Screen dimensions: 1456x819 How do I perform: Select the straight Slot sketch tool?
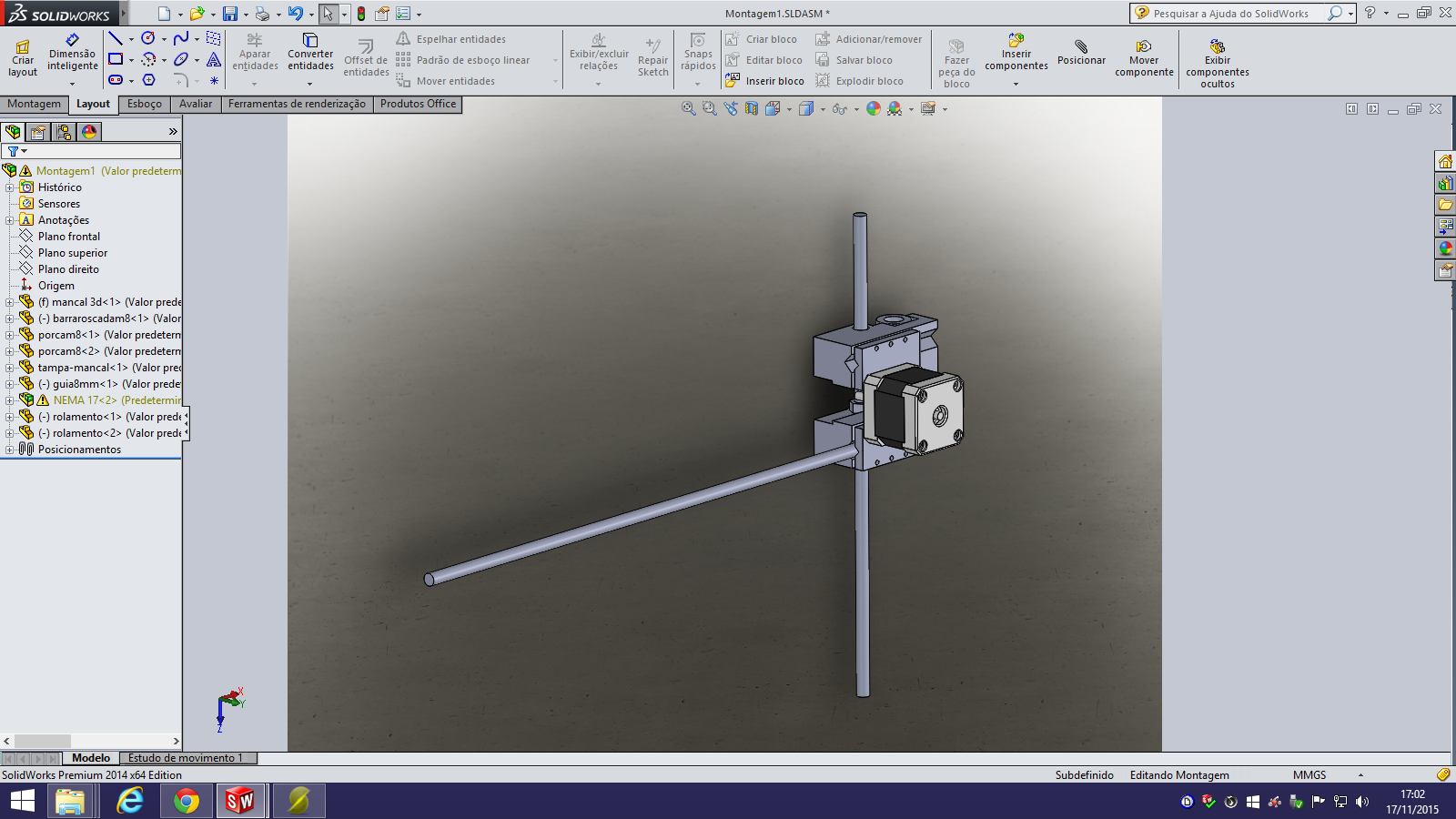click(116, 80)
